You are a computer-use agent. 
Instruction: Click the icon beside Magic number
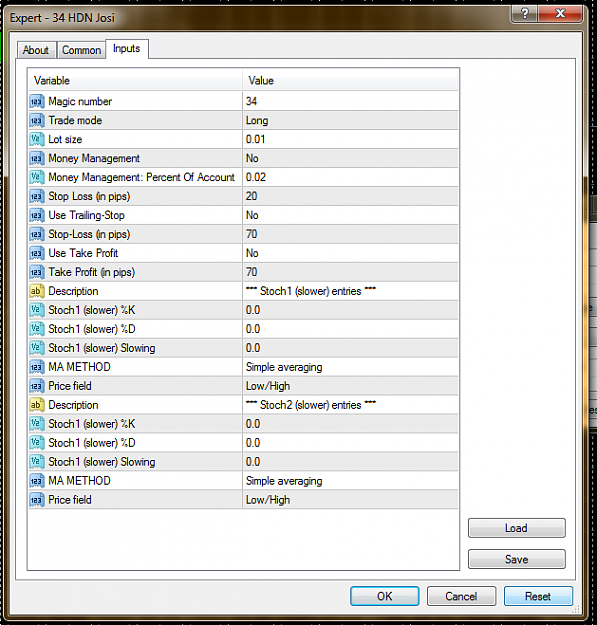pyautogui.click(x=36, y=102)
